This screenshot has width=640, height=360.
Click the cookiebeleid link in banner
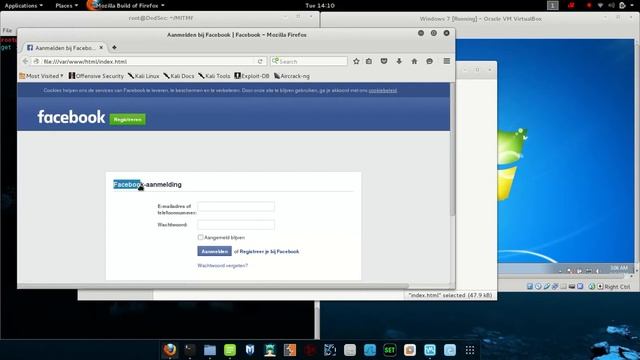tap(382, 90)
